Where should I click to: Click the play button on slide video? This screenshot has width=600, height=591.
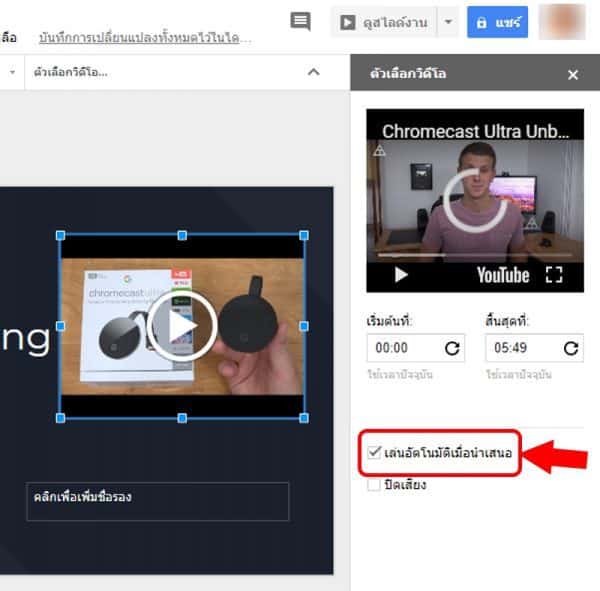[182, 325]
